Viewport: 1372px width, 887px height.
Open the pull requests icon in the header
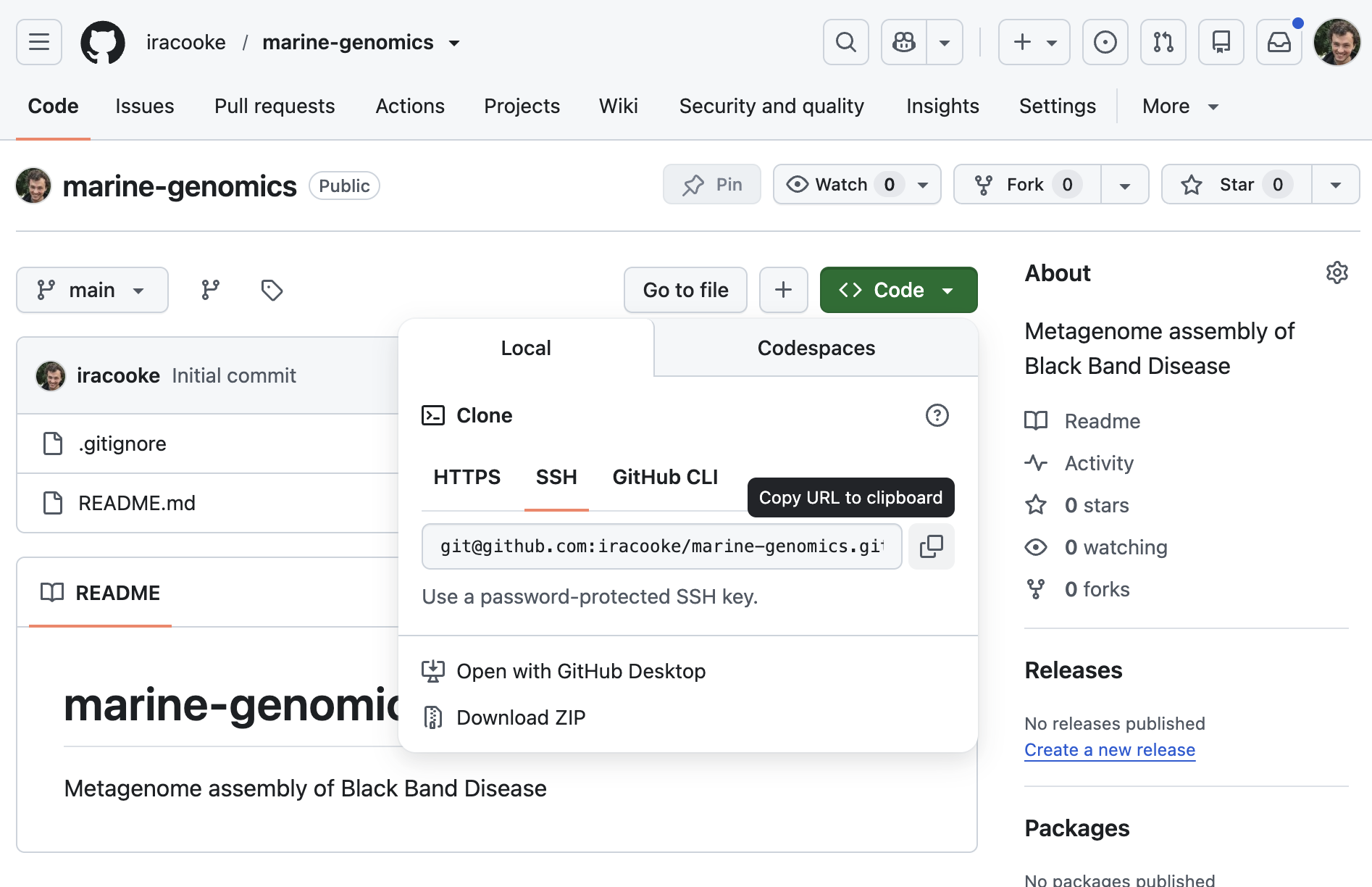click(x=1163, y=42)
